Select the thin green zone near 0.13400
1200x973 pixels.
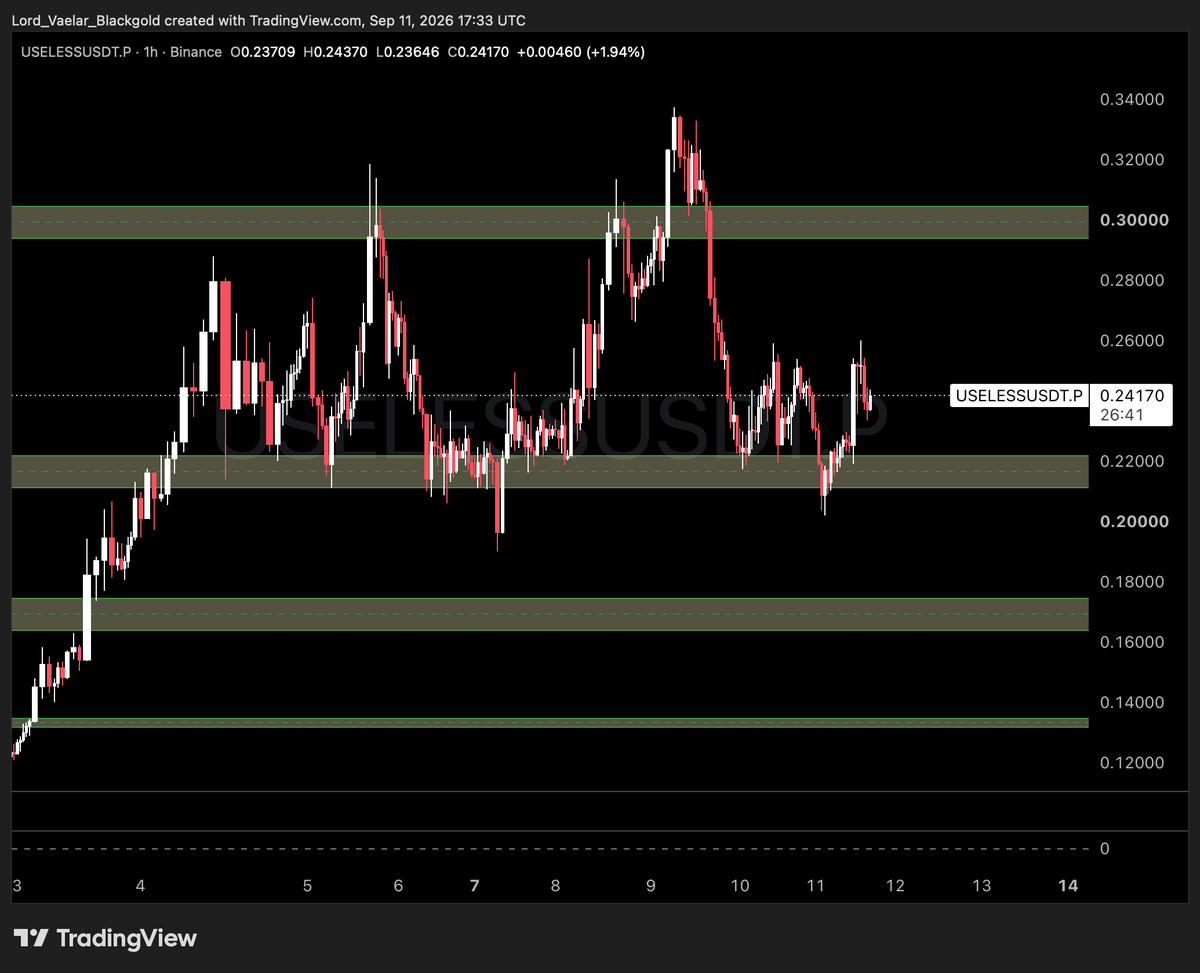(550, 722)
